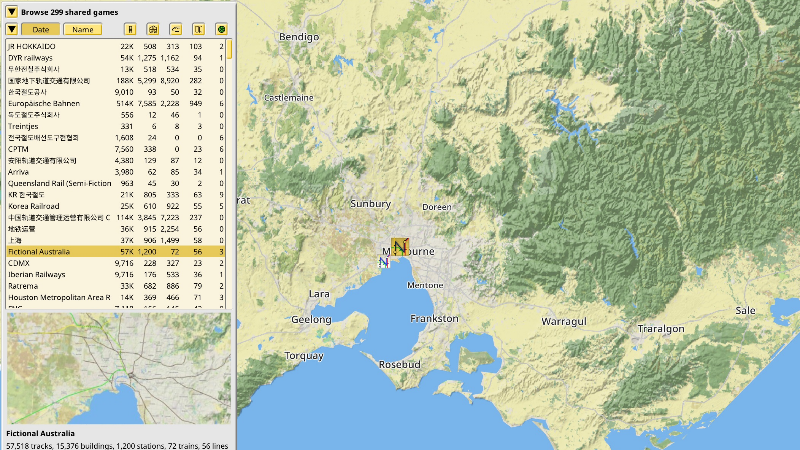Open the dropdown arrow beside Date button
800x450 pixels.
coord(11,29)
